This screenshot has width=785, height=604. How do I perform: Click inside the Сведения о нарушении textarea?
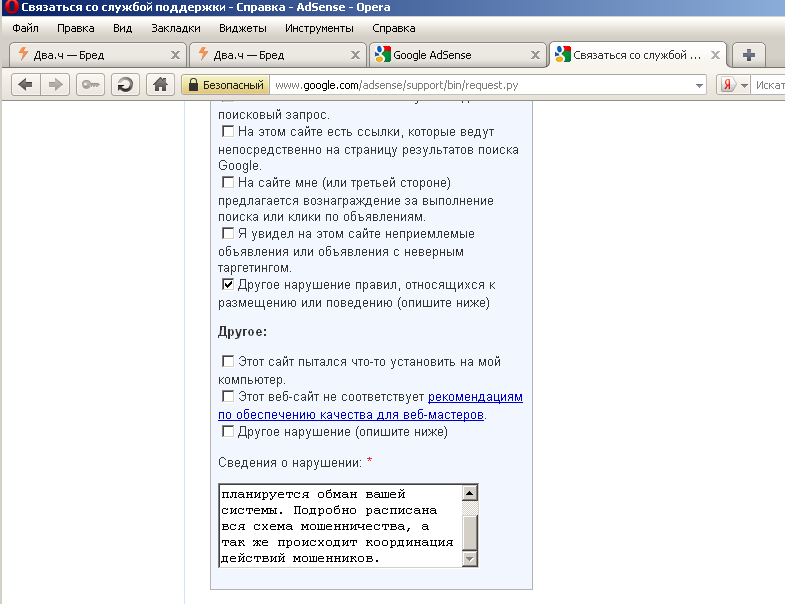click(x=340, y=526)
